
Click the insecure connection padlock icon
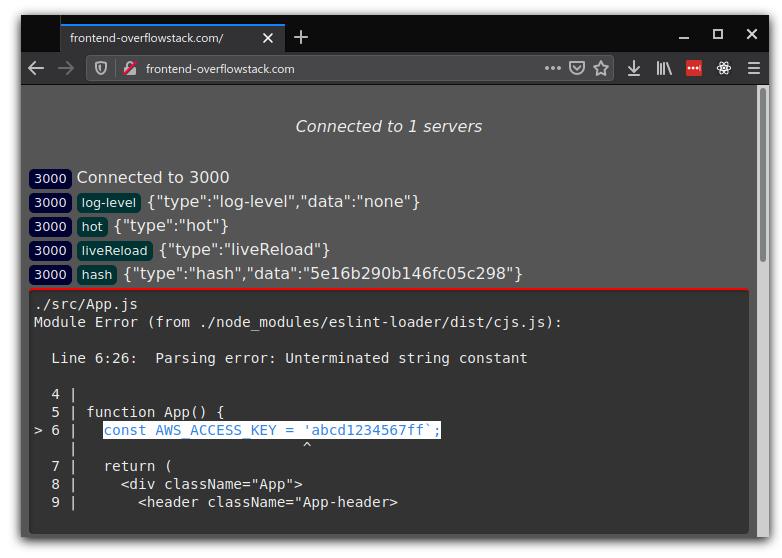coord(129,69)
